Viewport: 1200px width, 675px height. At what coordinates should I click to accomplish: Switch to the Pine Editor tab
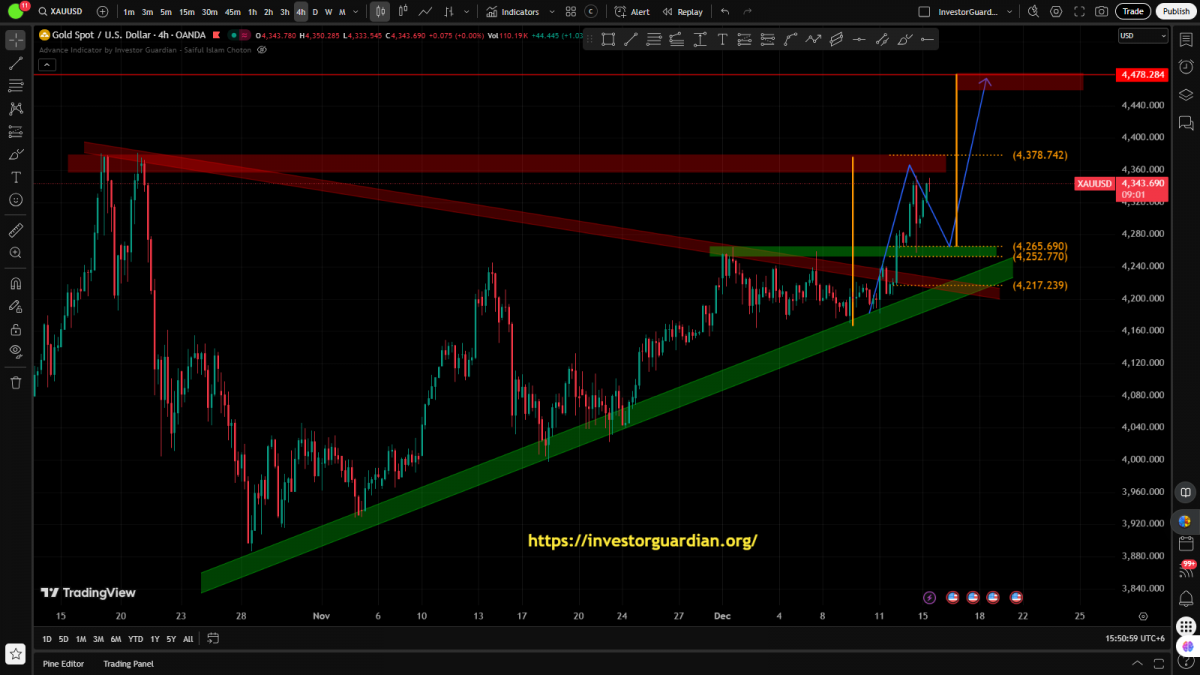coord(63,663)
